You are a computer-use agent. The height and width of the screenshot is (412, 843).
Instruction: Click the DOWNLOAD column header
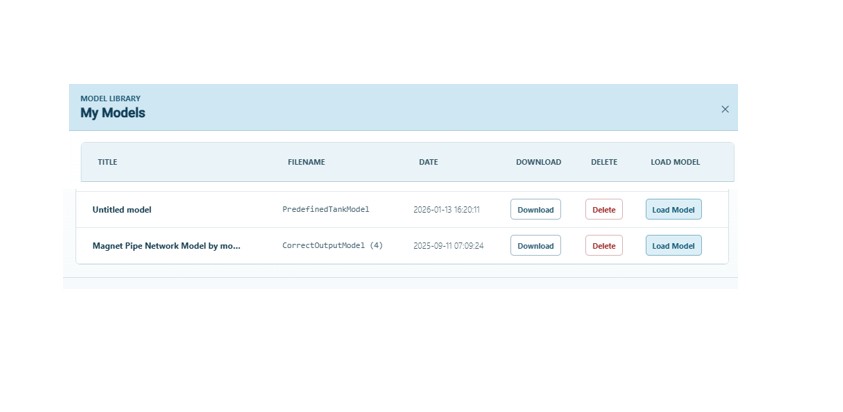(539, 162)
